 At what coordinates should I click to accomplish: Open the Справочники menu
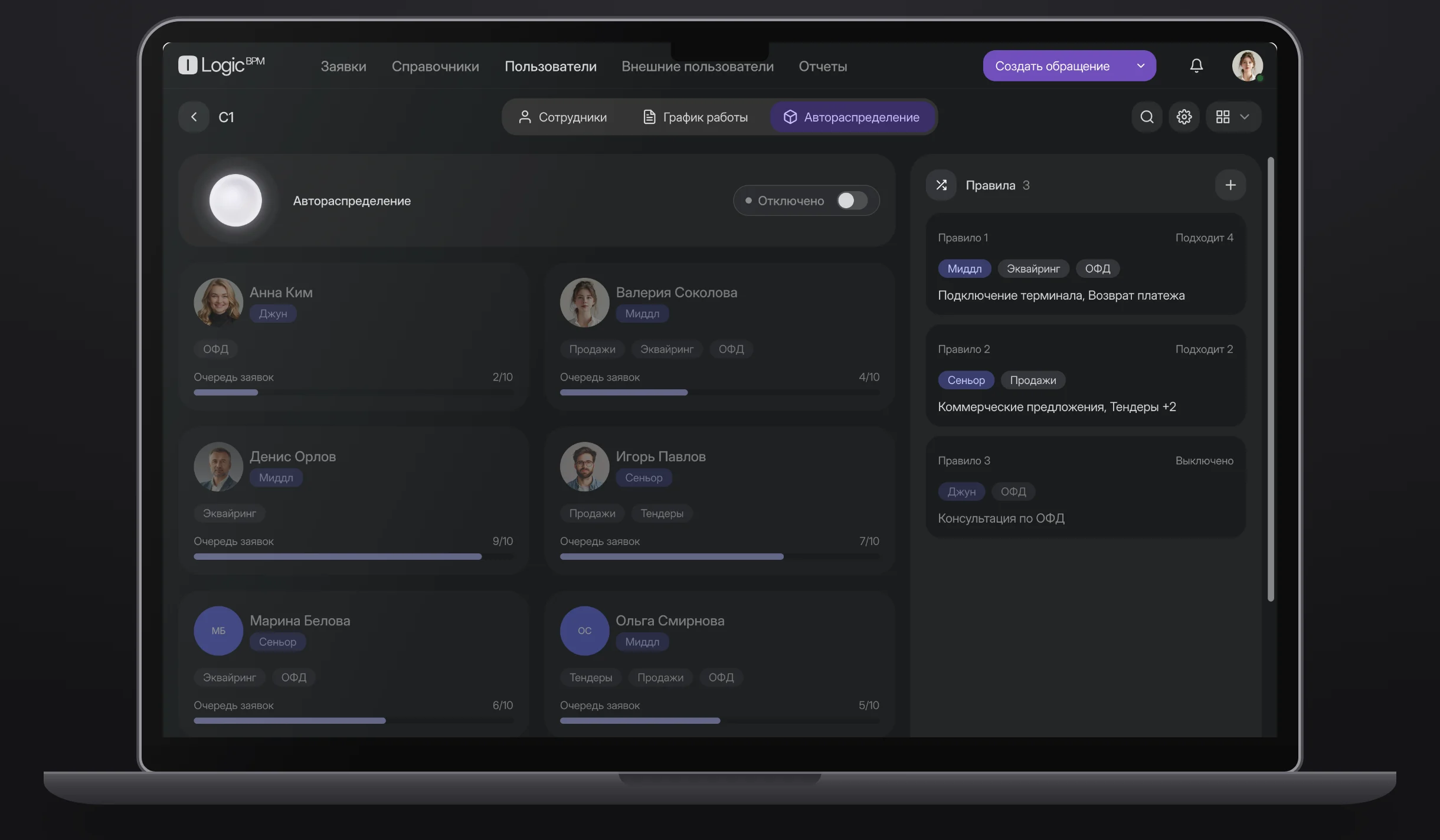tap(436, 67)
